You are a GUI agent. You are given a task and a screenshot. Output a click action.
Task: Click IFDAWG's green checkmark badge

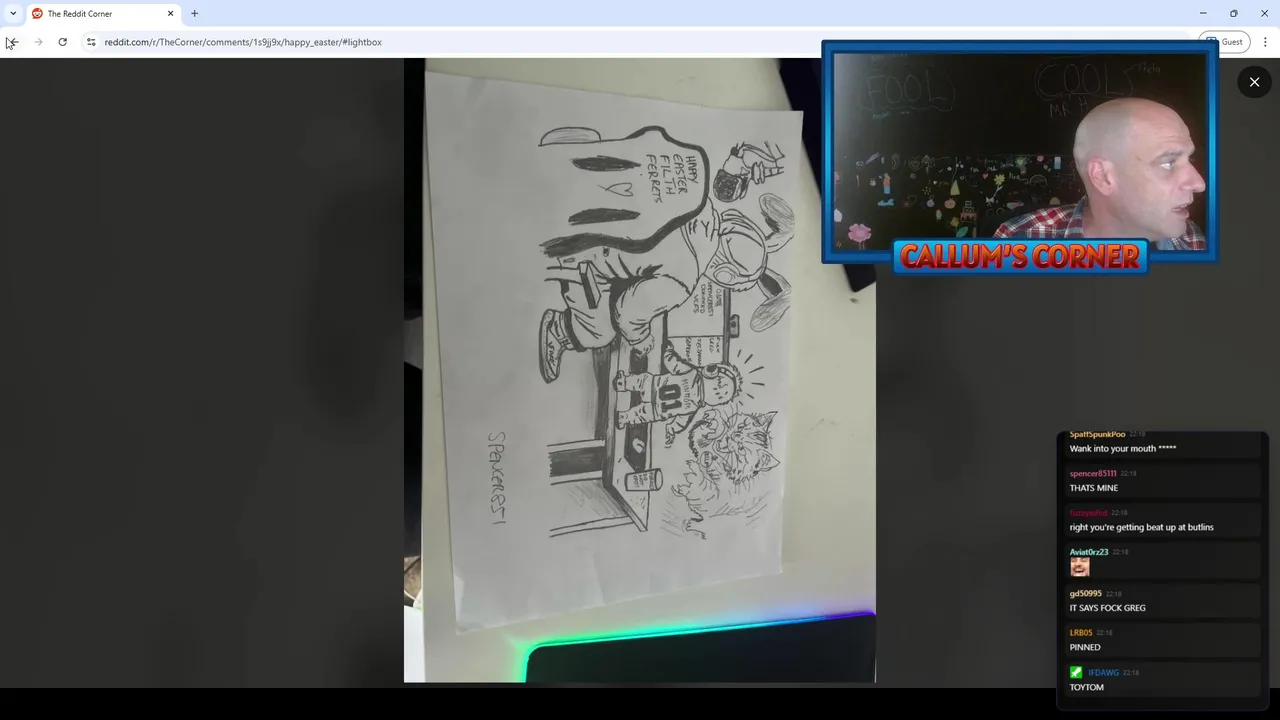[x=1076, y=673]
